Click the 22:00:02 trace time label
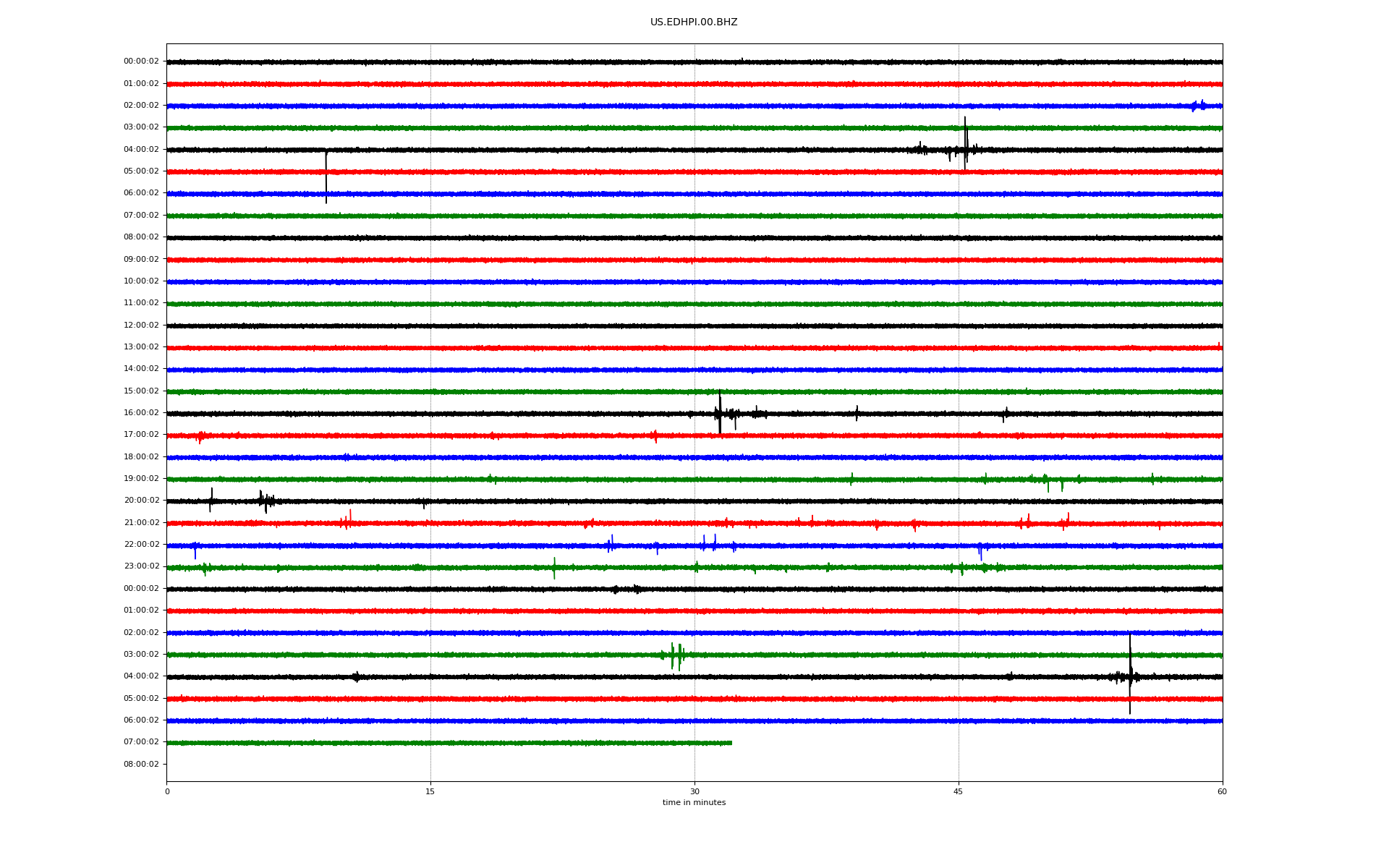The image size is (1389, 868). click(x=141, y=545)
